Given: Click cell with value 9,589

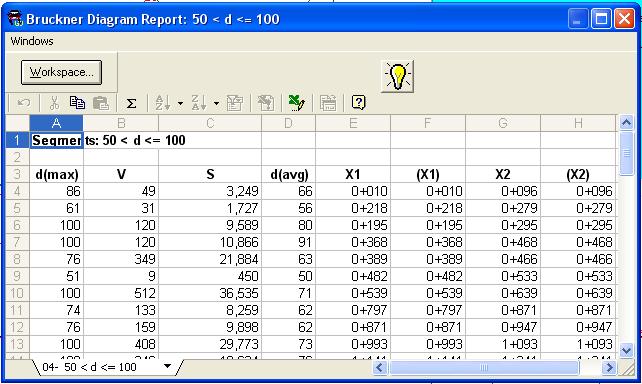Looking at the screenshot, I should 210,225.
